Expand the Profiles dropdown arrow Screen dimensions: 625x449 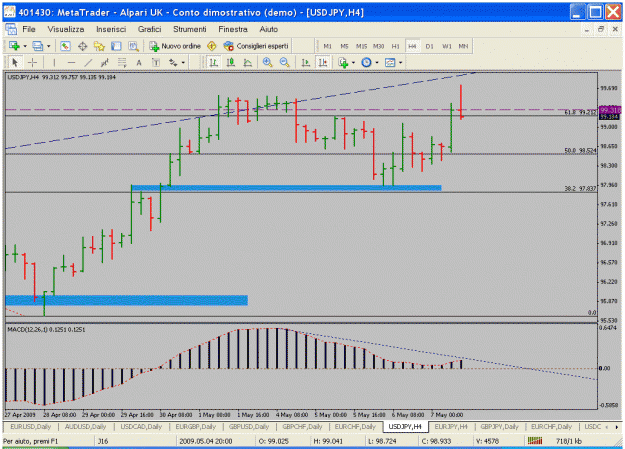pos(49,46)
